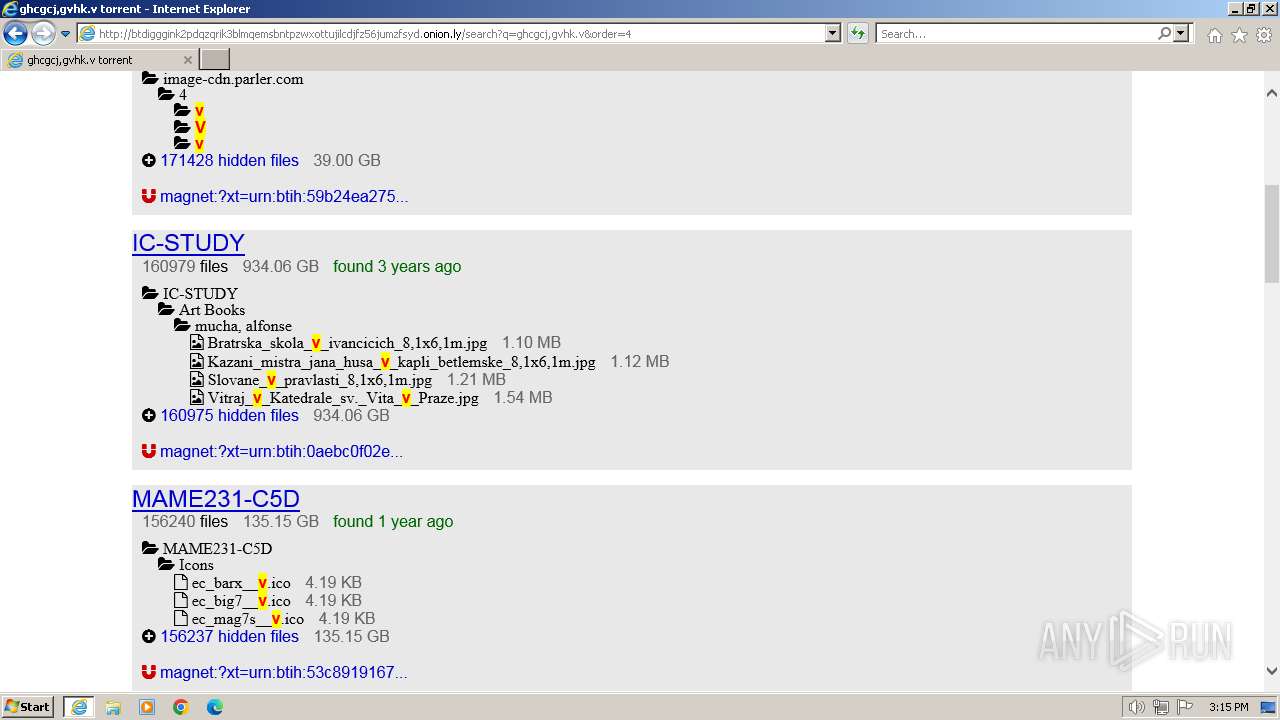Screen dimensions: 1280x720
Task: Click Internet Explorer taskbar icon
Action: click(x=79, y=707)
